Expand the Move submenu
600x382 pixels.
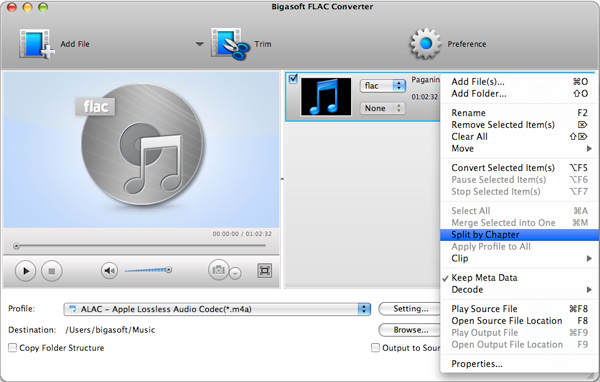coord(519,149)
